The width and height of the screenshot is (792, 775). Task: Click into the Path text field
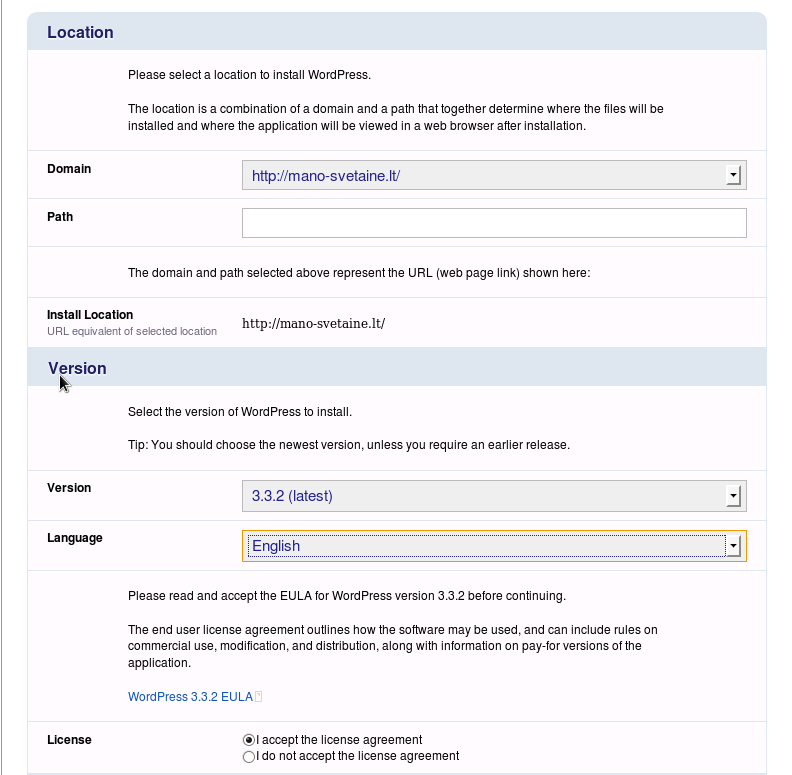[x=494, y=223]
